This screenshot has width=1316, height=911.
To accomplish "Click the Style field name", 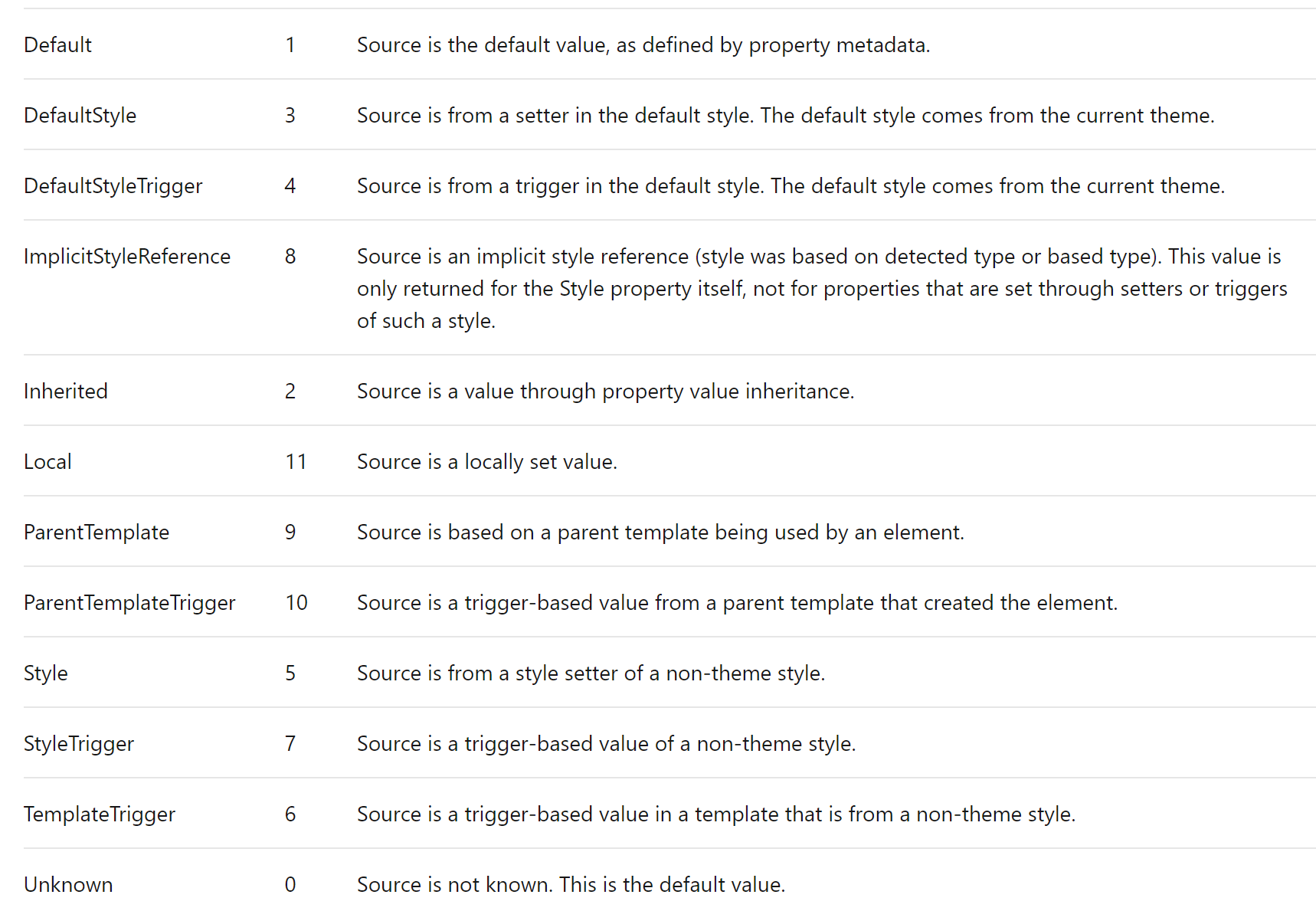I will (45, 673).
